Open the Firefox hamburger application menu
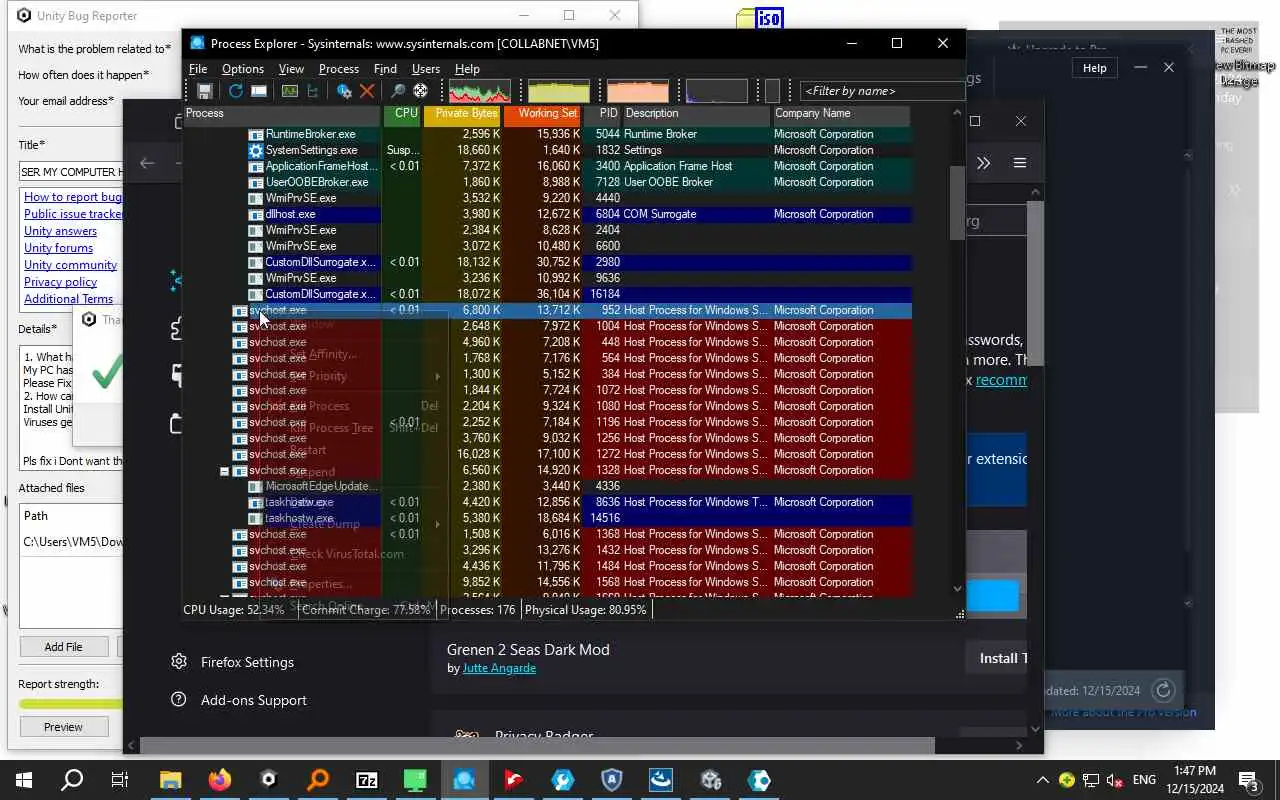The image size is (1280, 800). click(x=1020, y=163)
